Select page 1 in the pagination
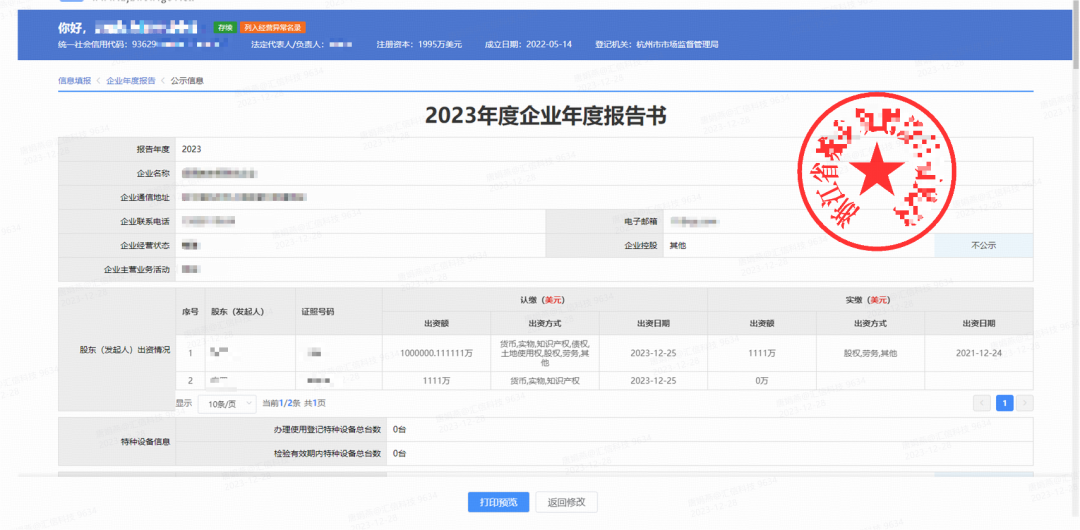This screenshot has width=1080, height=530. (1004, 403)
